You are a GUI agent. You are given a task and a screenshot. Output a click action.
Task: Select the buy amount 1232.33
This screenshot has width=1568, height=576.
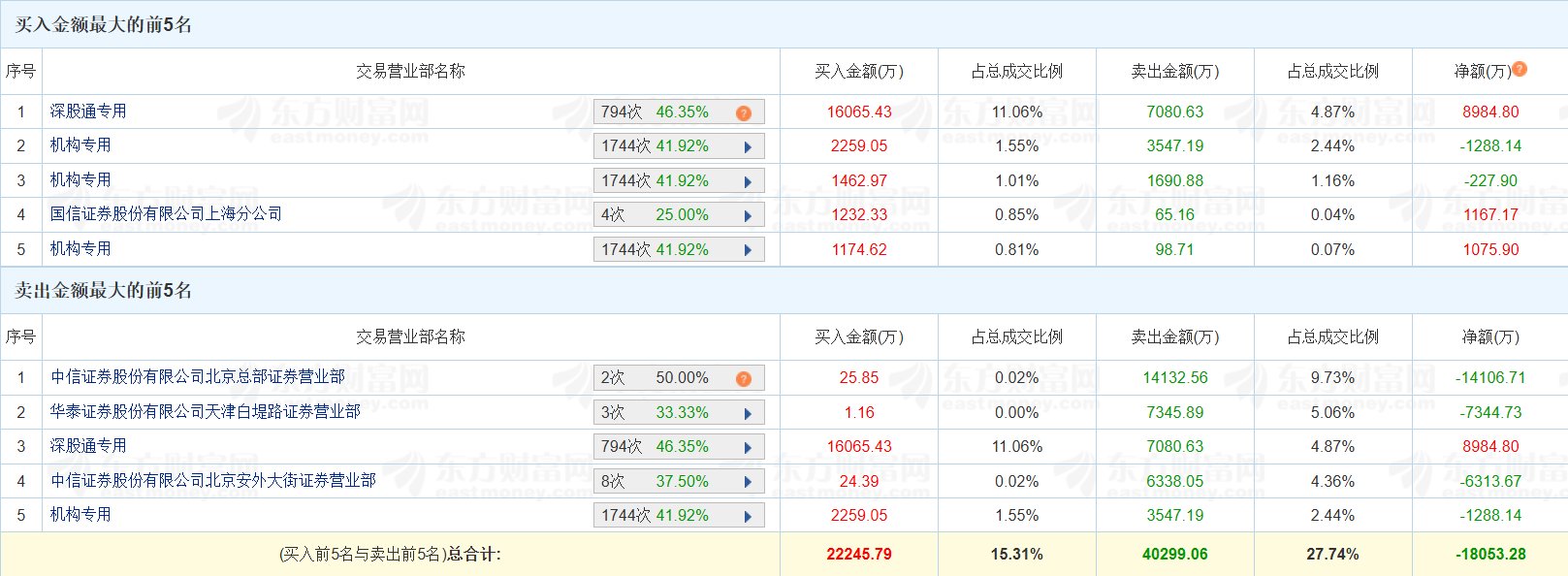pyautogui.click(x=859, y=215)
